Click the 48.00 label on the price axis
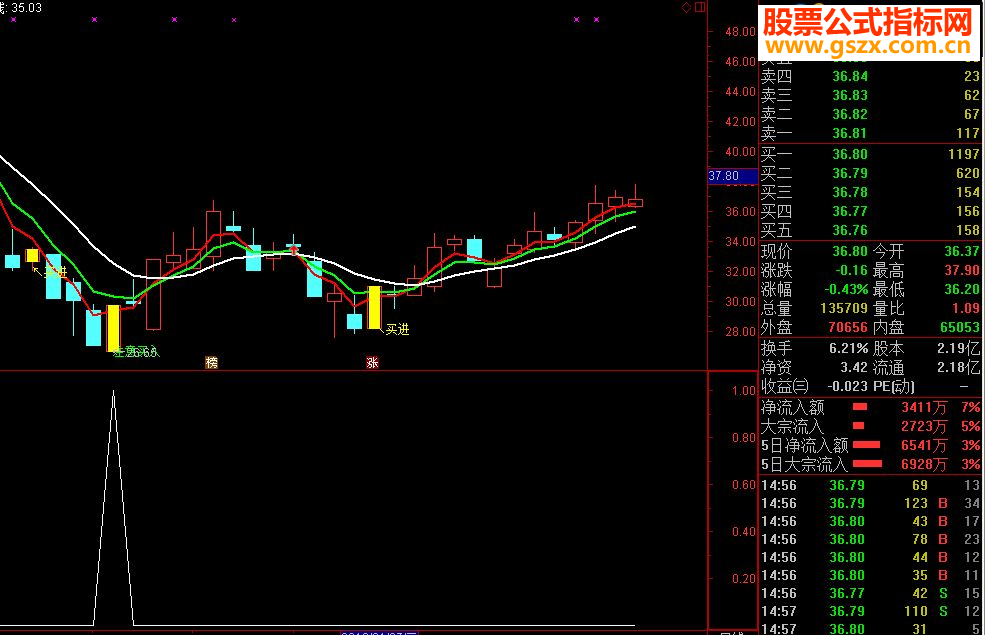This screenshot has width=985, height=635. [x=740, y=31]
